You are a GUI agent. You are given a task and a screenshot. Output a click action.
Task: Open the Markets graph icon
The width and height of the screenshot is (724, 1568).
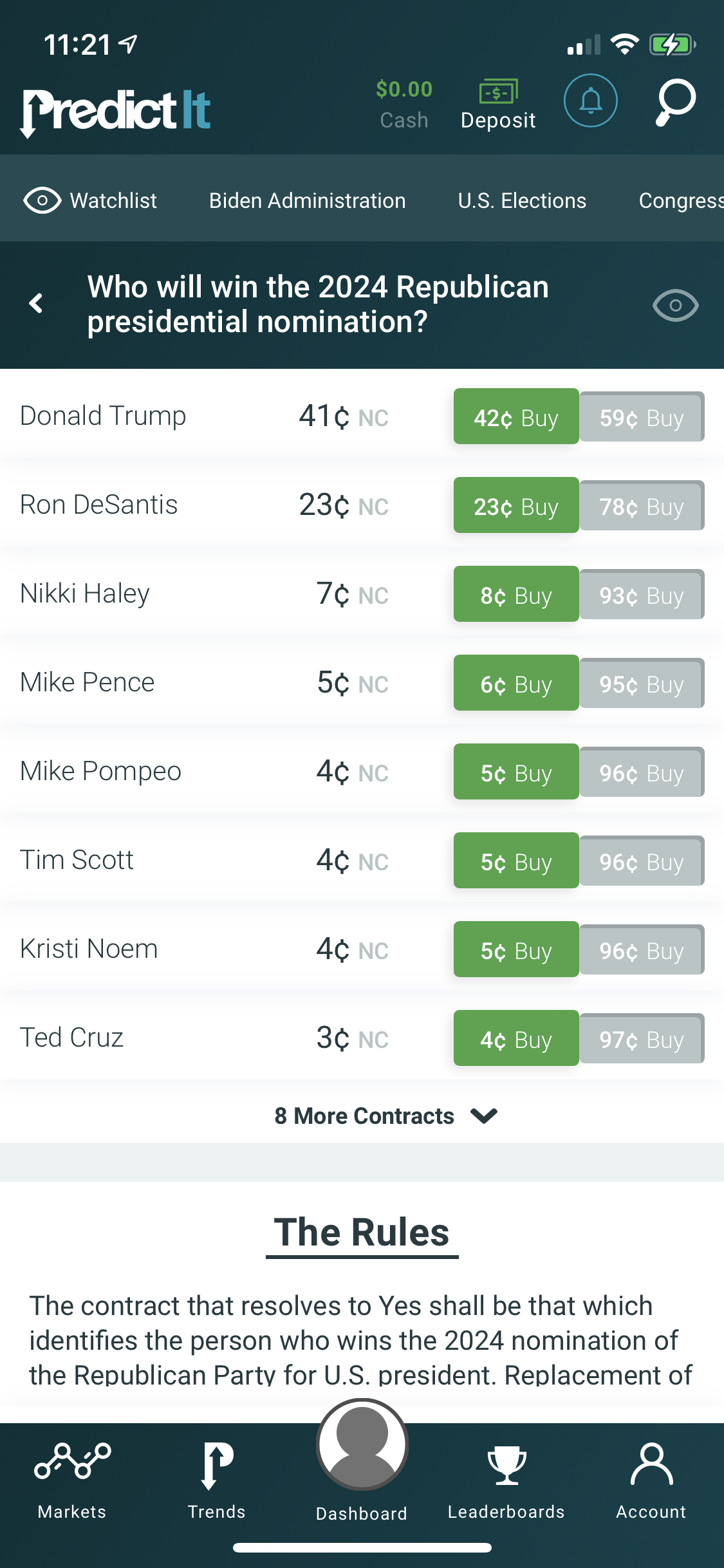pos(72,1461)
